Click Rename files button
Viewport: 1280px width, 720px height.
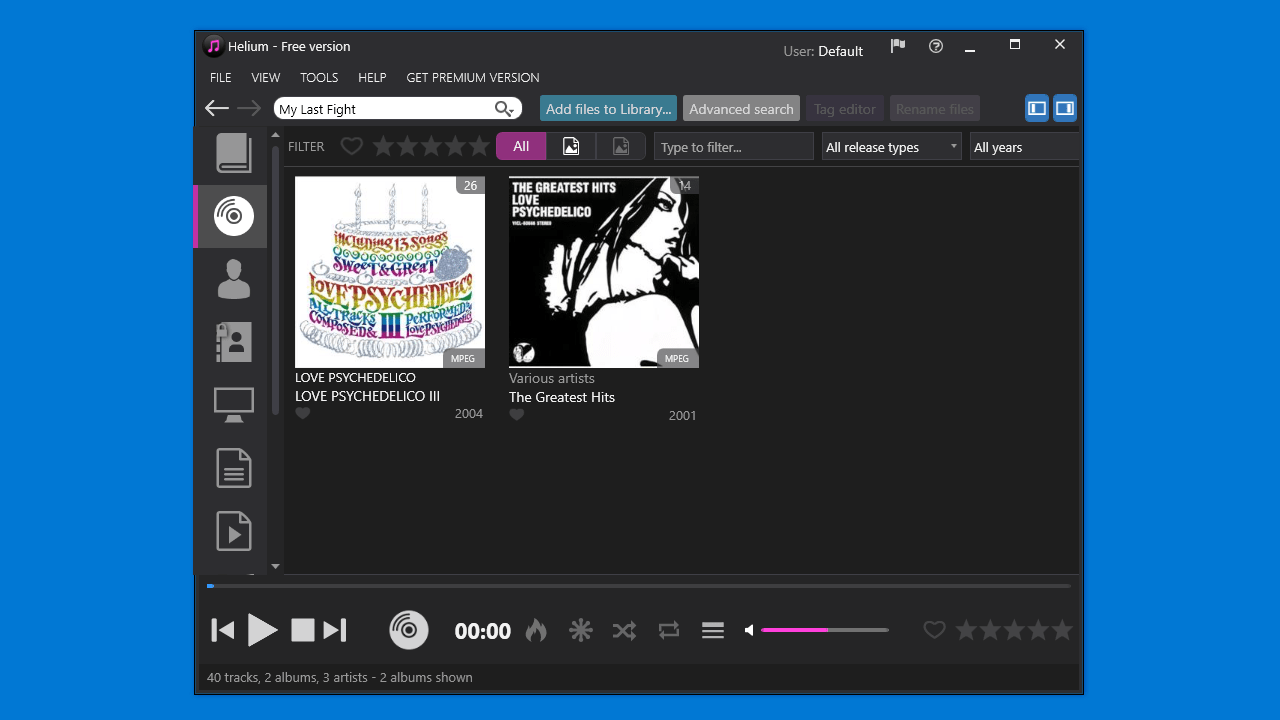(x=935, y=108)
